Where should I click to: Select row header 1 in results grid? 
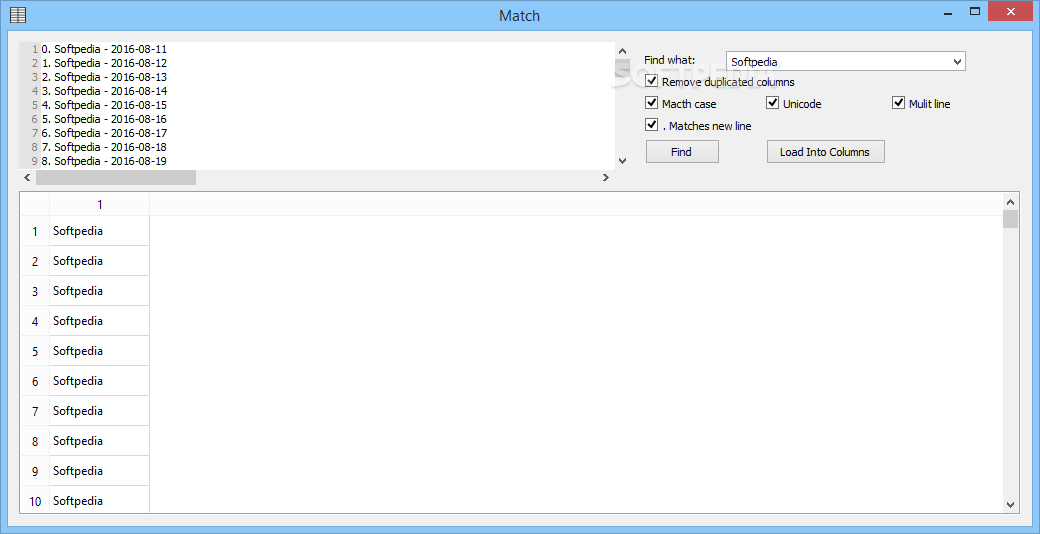pyautogui.click(x=35, y=232)
